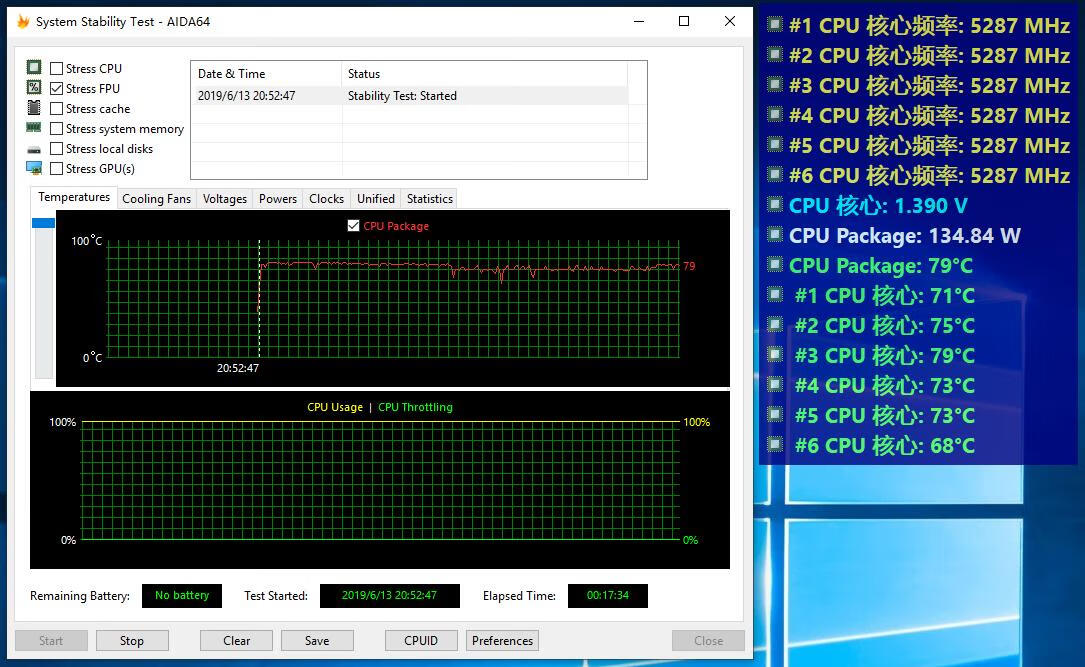Maximize the System Stability Test window

(684, 21)
